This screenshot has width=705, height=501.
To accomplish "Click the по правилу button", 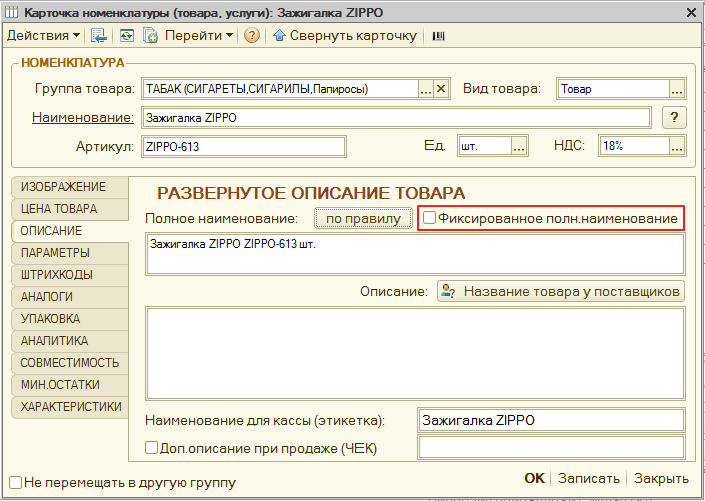I will click(x=363, y=219).
